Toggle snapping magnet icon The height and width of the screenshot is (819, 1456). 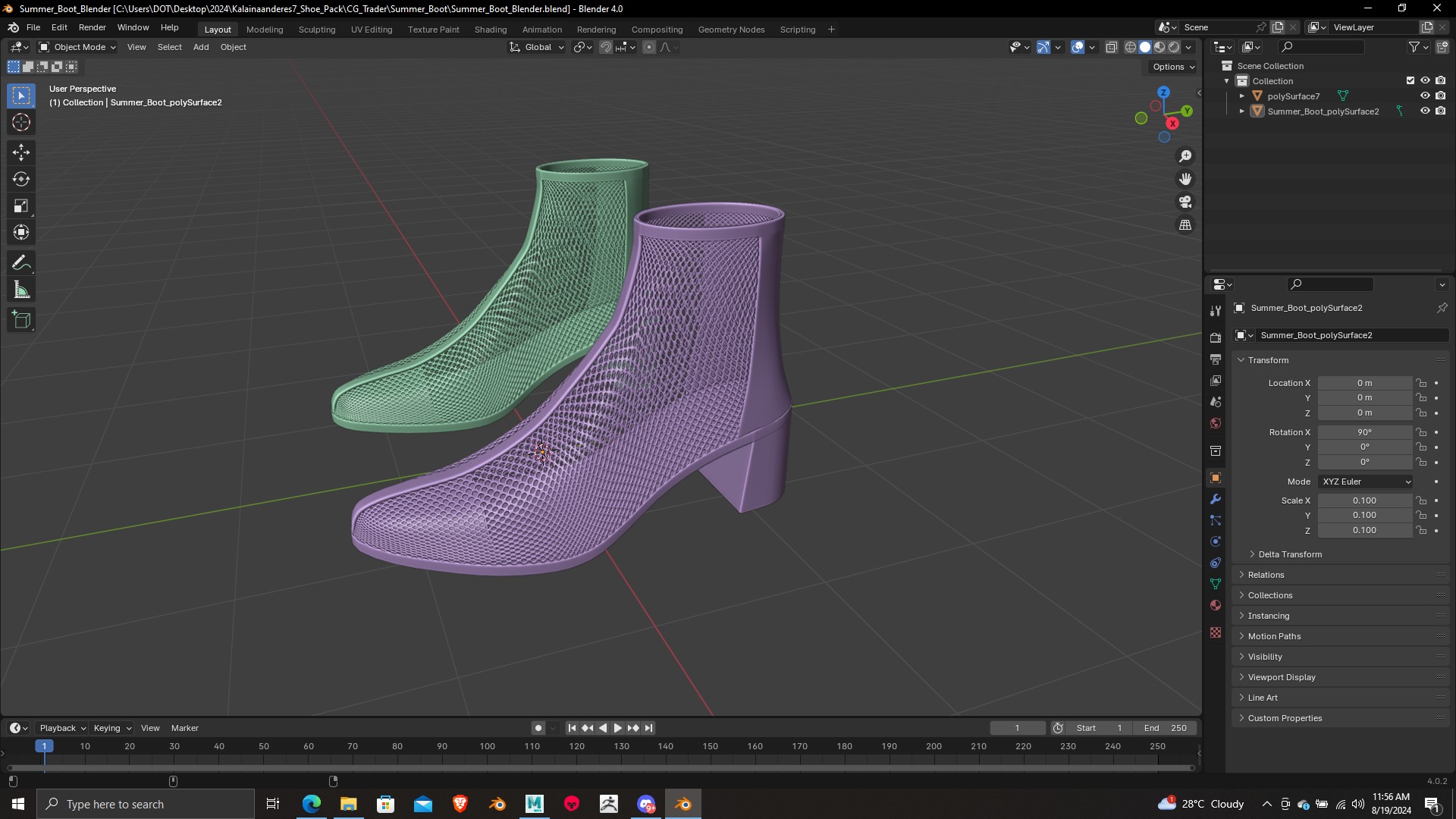point(606,47)
